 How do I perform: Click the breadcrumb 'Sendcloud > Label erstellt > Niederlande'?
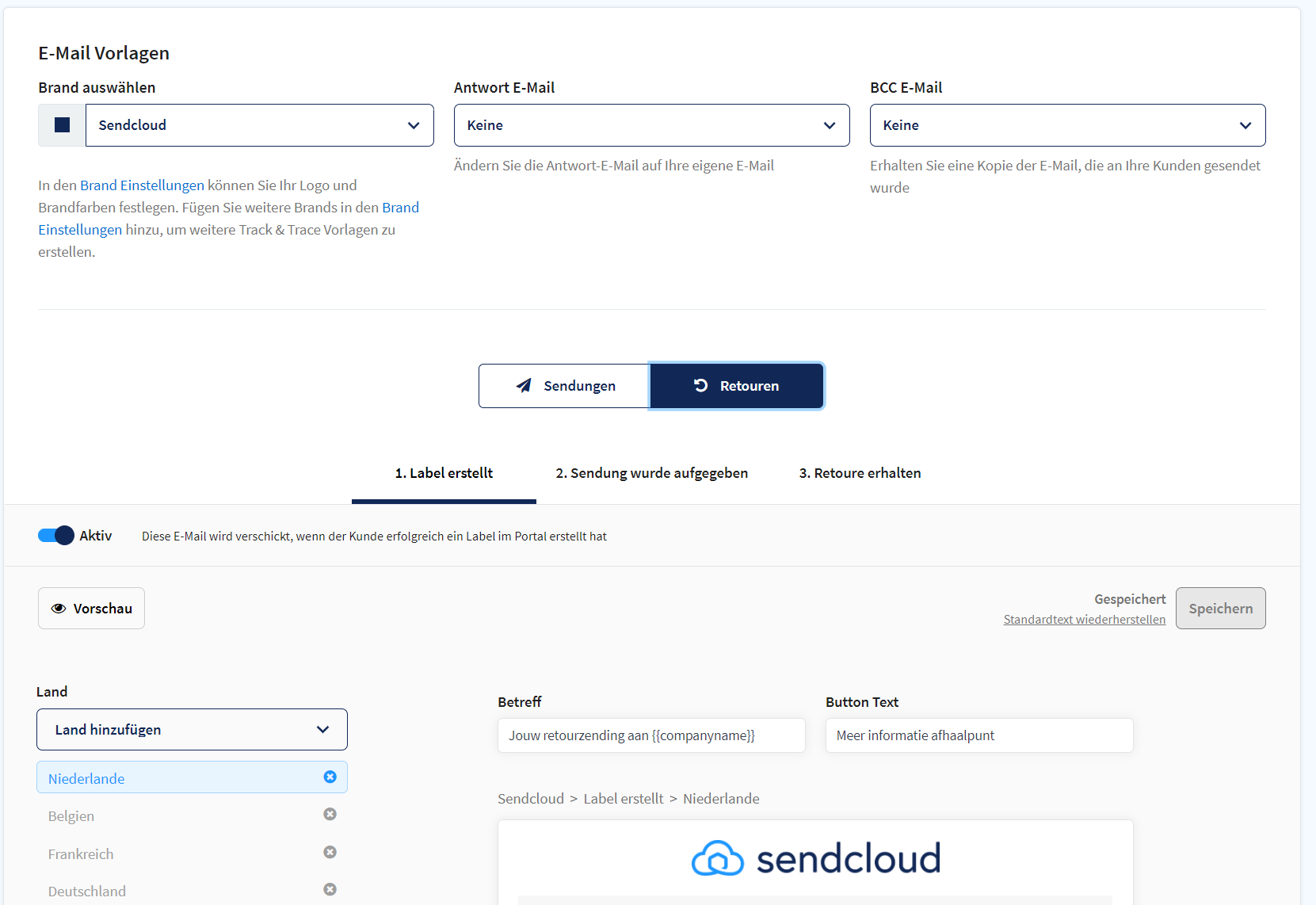(x=628, y=799)
